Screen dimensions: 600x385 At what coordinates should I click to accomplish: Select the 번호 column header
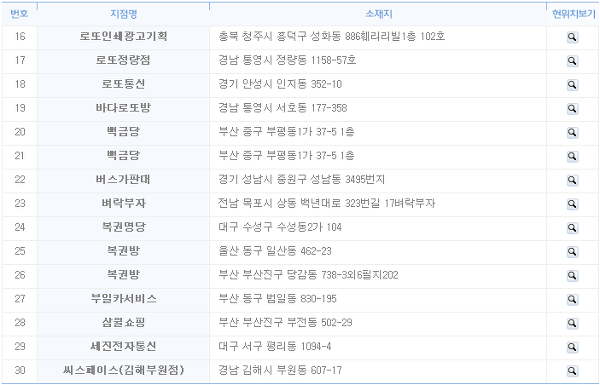(x=19, y=14)
